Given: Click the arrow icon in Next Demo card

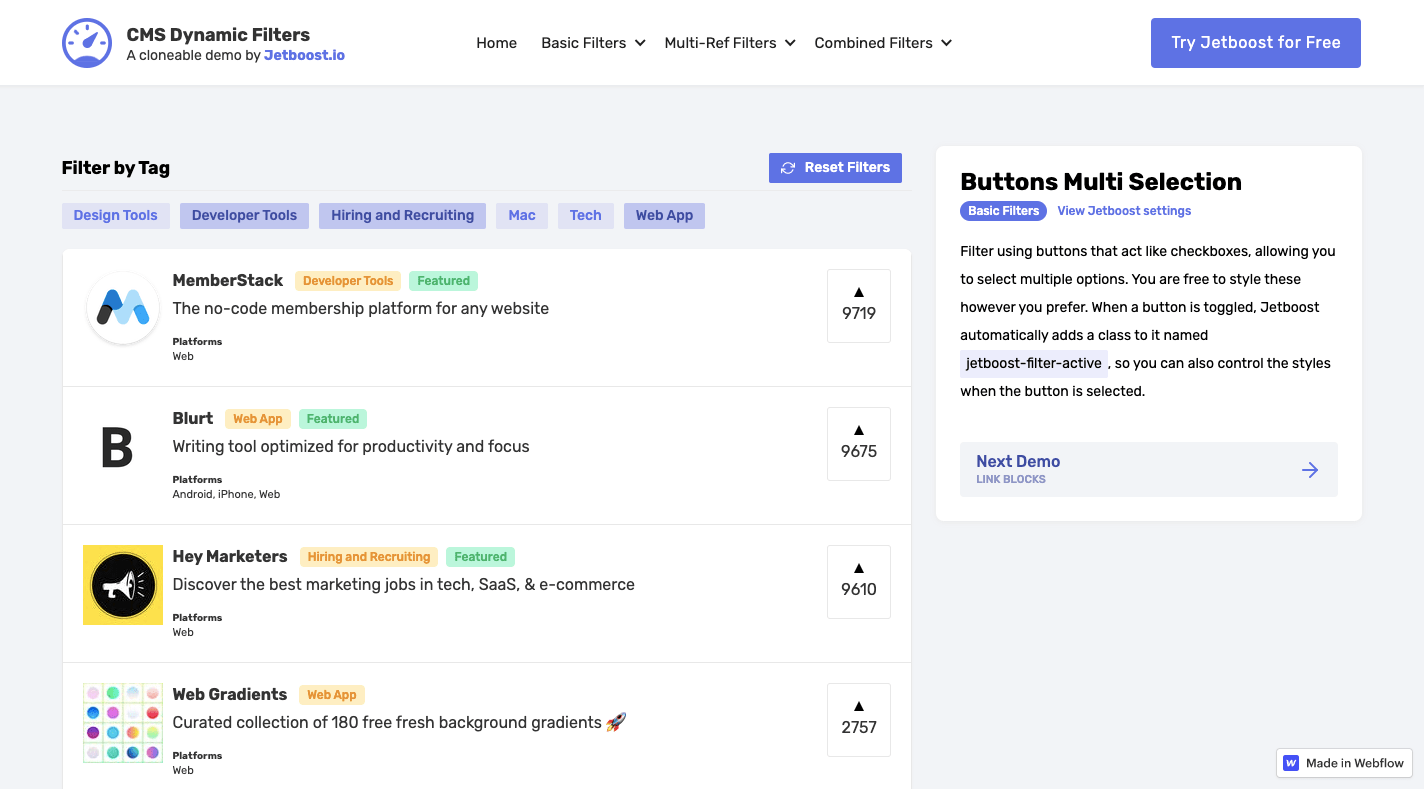Looking at the screenshot, I should coord(1310,469).
